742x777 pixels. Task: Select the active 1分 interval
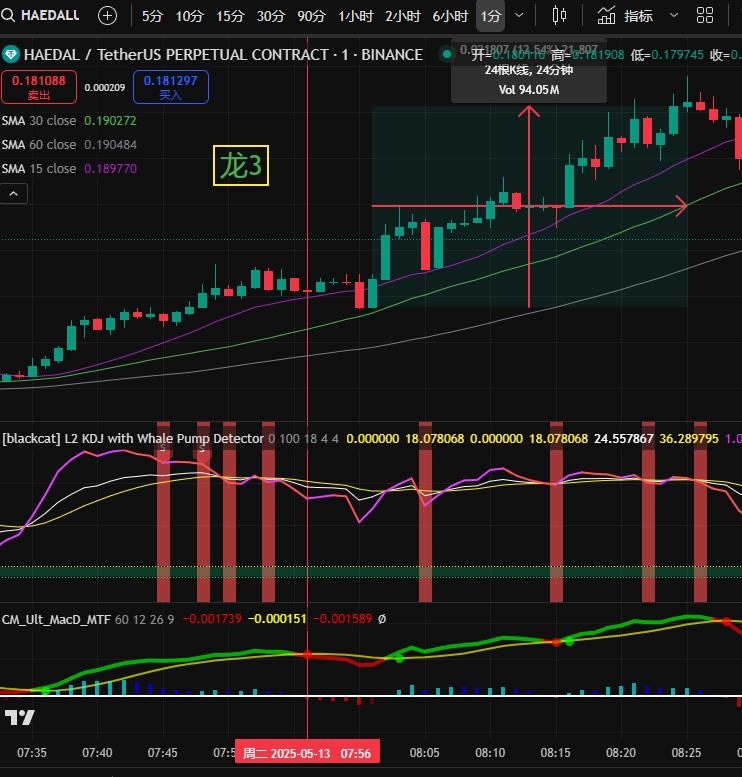coord(490,16)
